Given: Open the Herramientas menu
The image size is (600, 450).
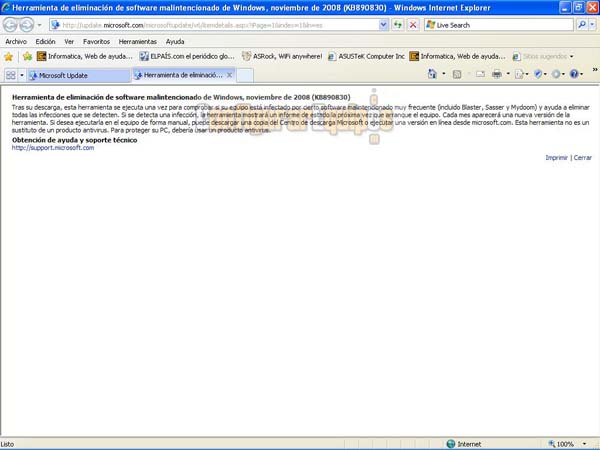Looking at the screenshot, I should click(138, 41).
